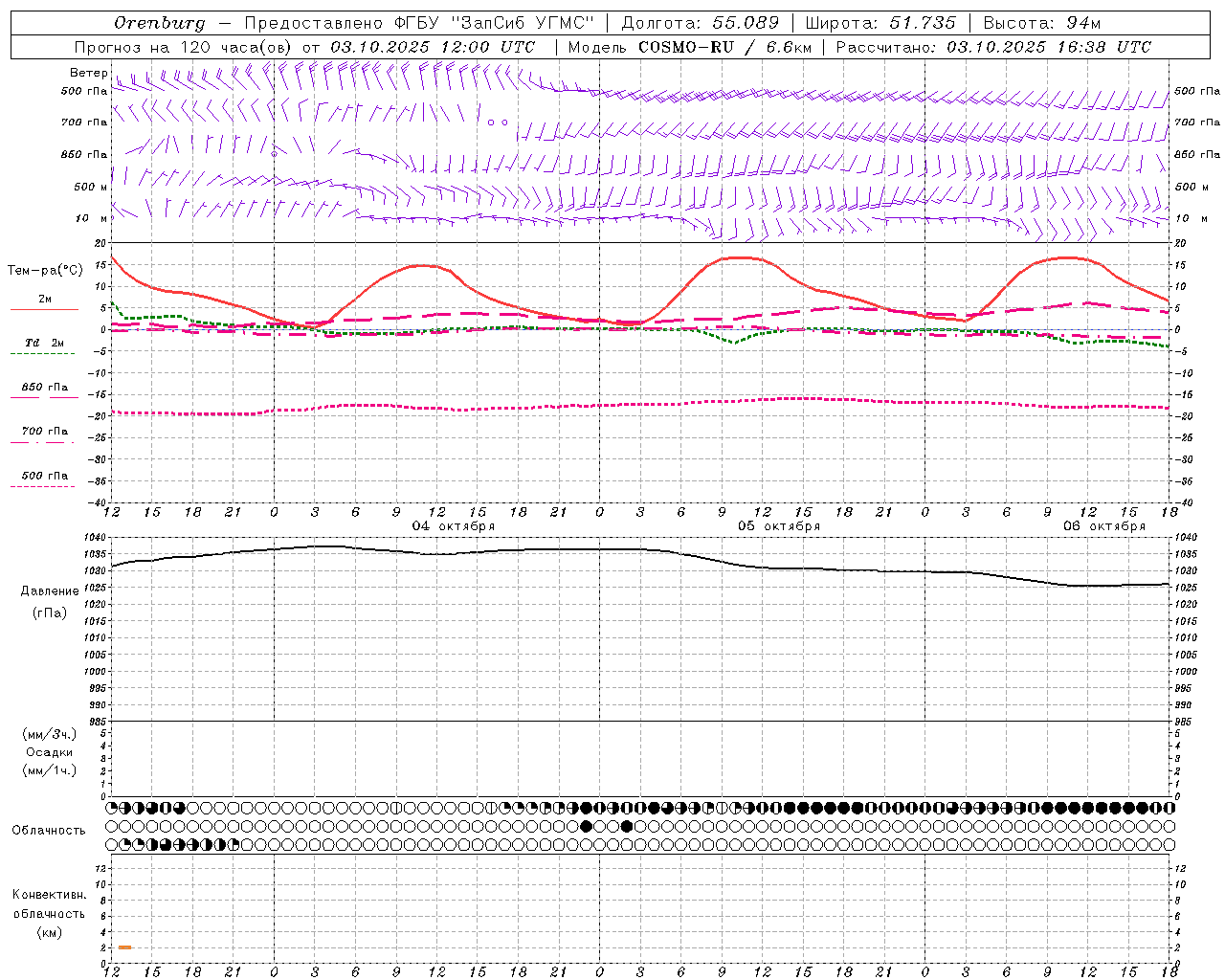Click the Конвективн. облачность label
The height and width of the screenshot is (980, 1225).
pos(50,904)
